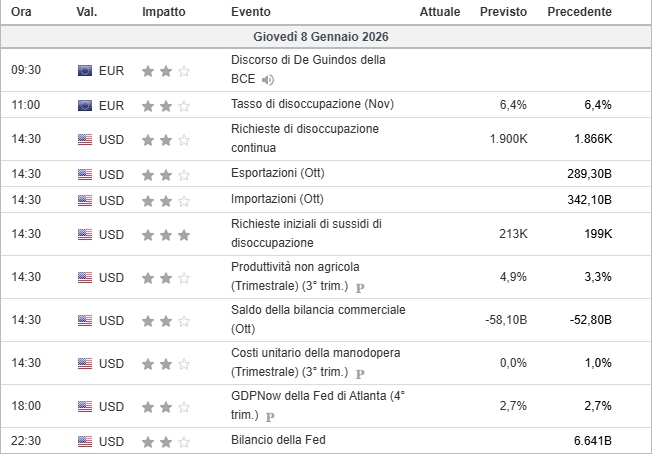This screenshot has width=656, height=459.
Task: Click impact stars for Tasso di disoccupazione
Action: [164, 104]
